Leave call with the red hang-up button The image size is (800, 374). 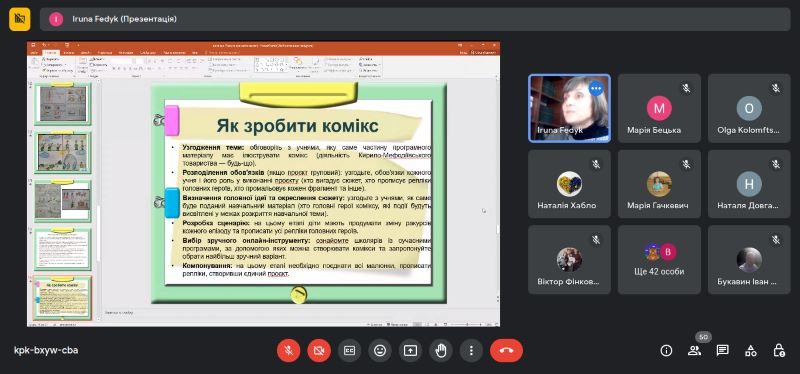point(506,351)
